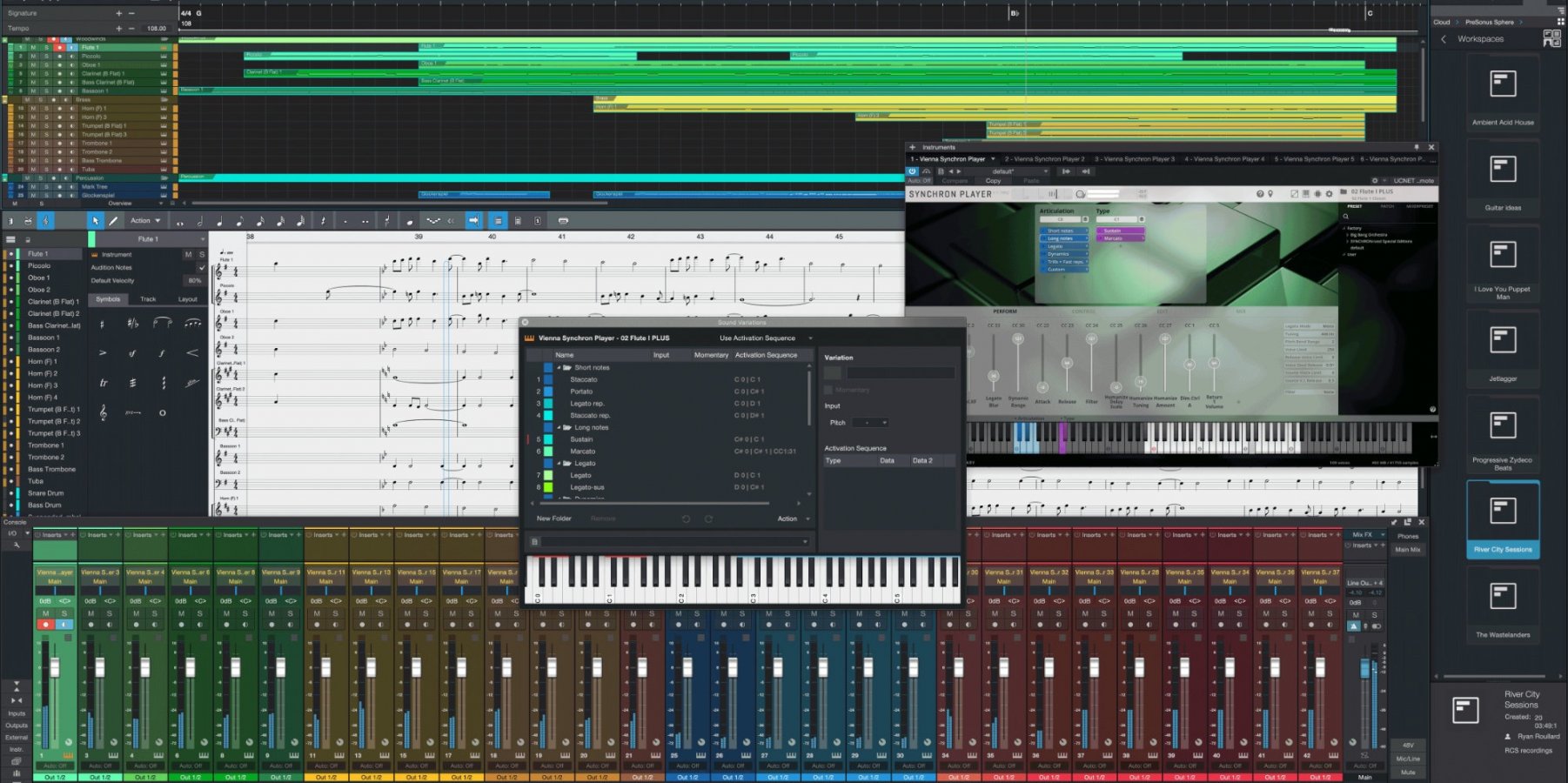Choose the quarter note duration icon

tap(218, 220)
